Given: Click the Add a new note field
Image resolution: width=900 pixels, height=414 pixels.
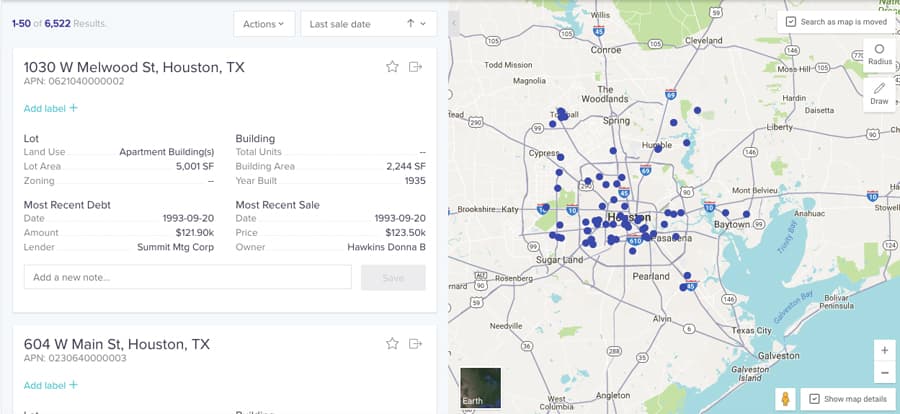Looking at the screenshot, I should (187, 277).
